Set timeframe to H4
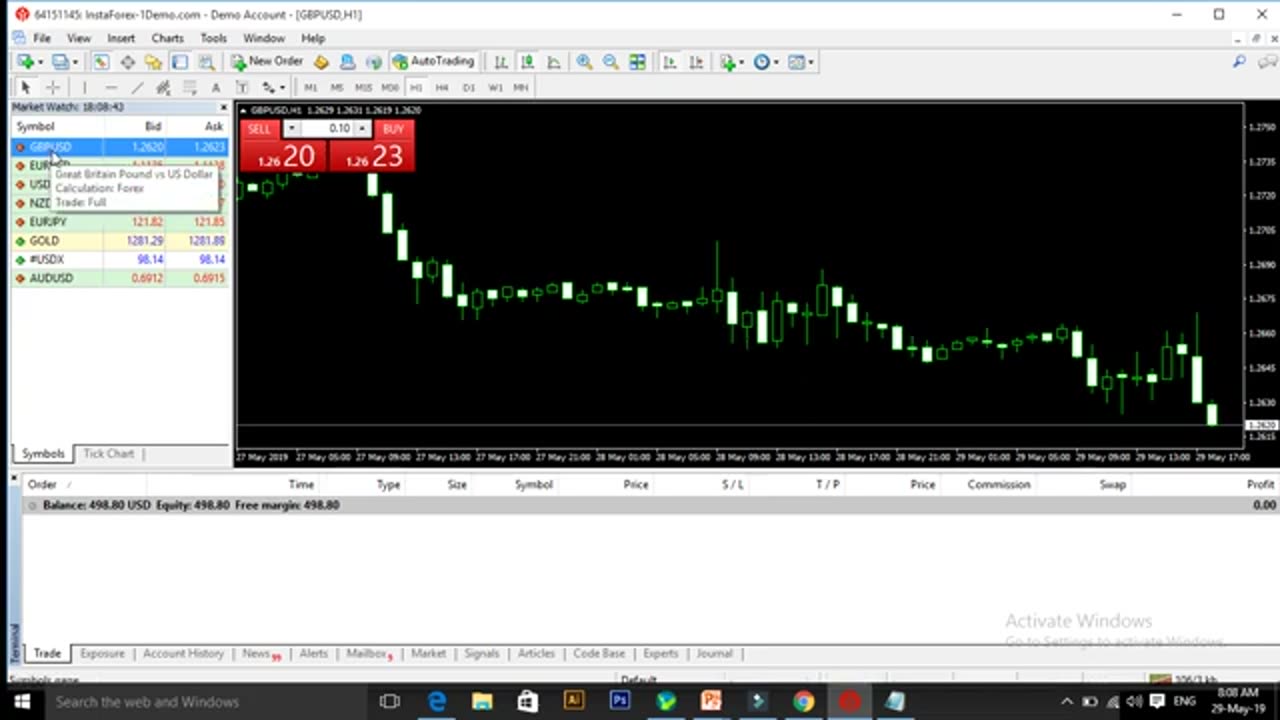 [x=442, y=88]
